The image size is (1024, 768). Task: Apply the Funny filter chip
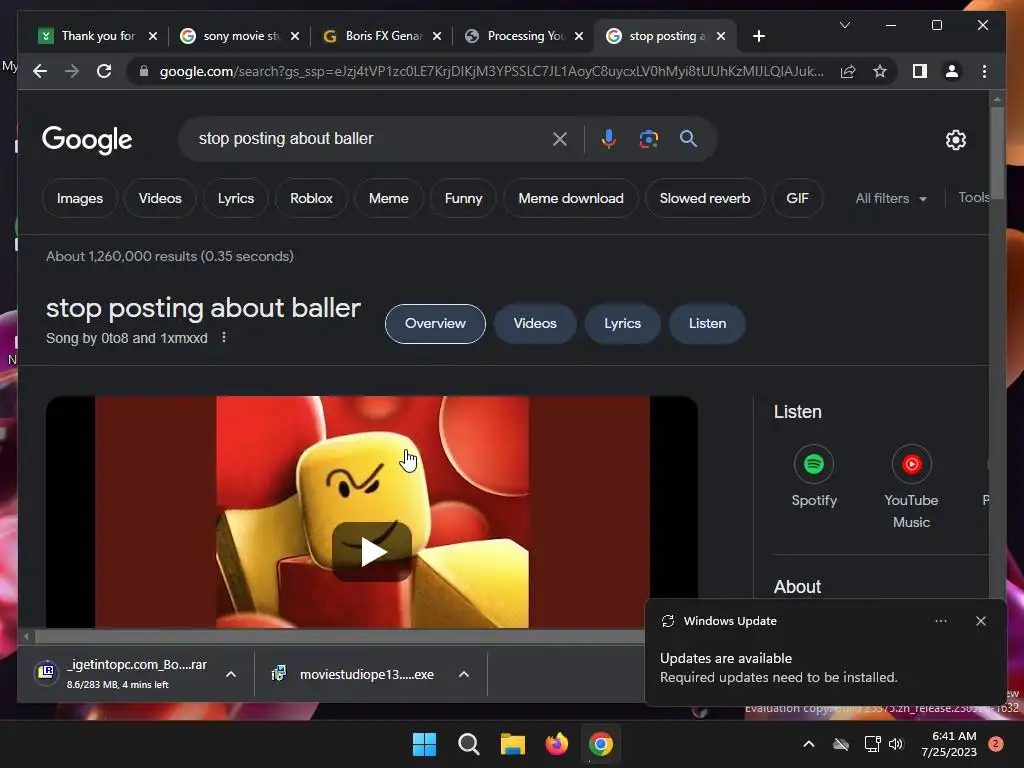click(464, 199)
